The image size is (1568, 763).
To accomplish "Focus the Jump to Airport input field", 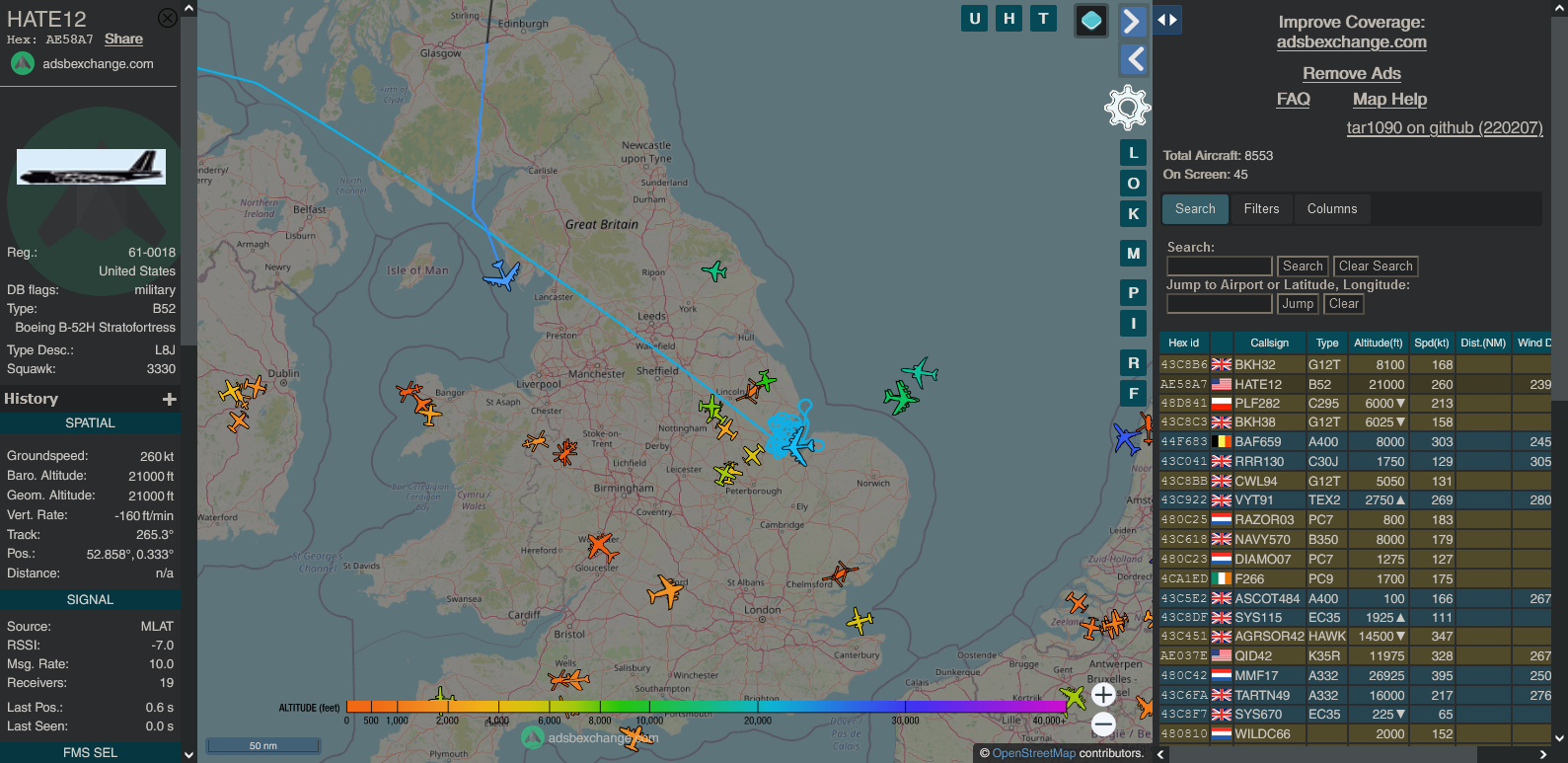I will coord(1219,304).
